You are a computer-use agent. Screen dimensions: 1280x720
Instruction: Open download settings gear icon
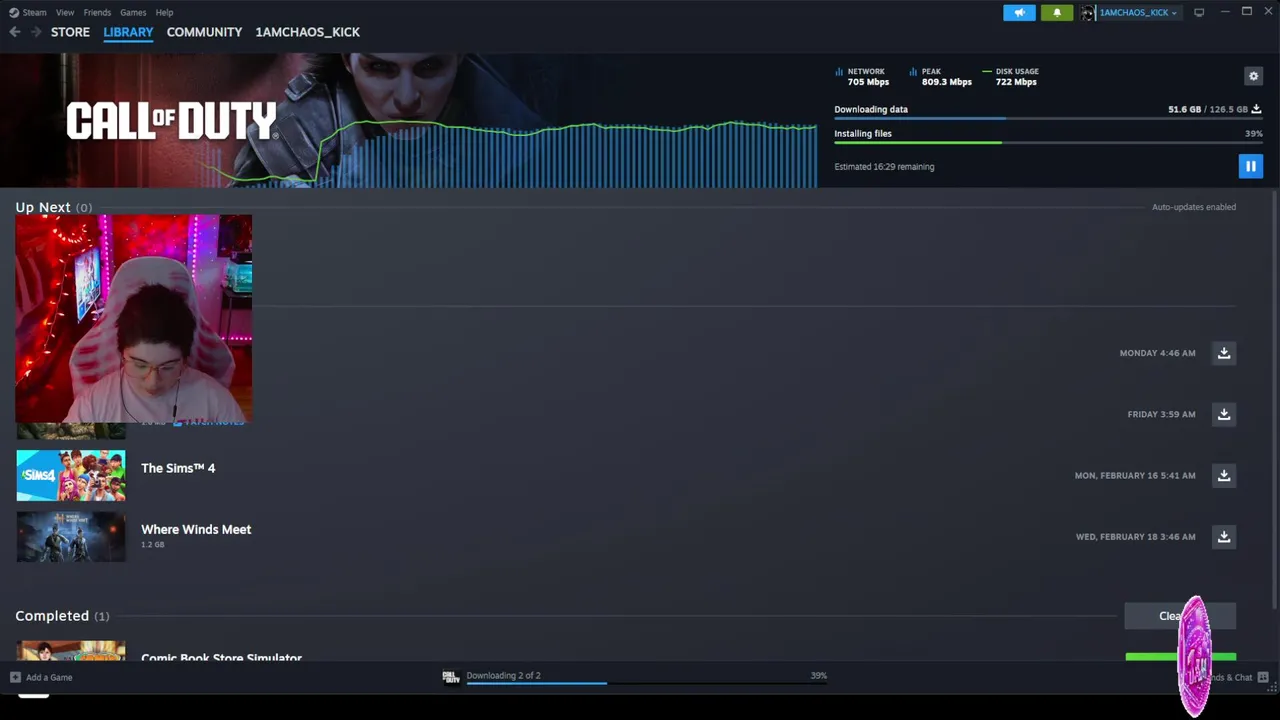coord(1253,76)
